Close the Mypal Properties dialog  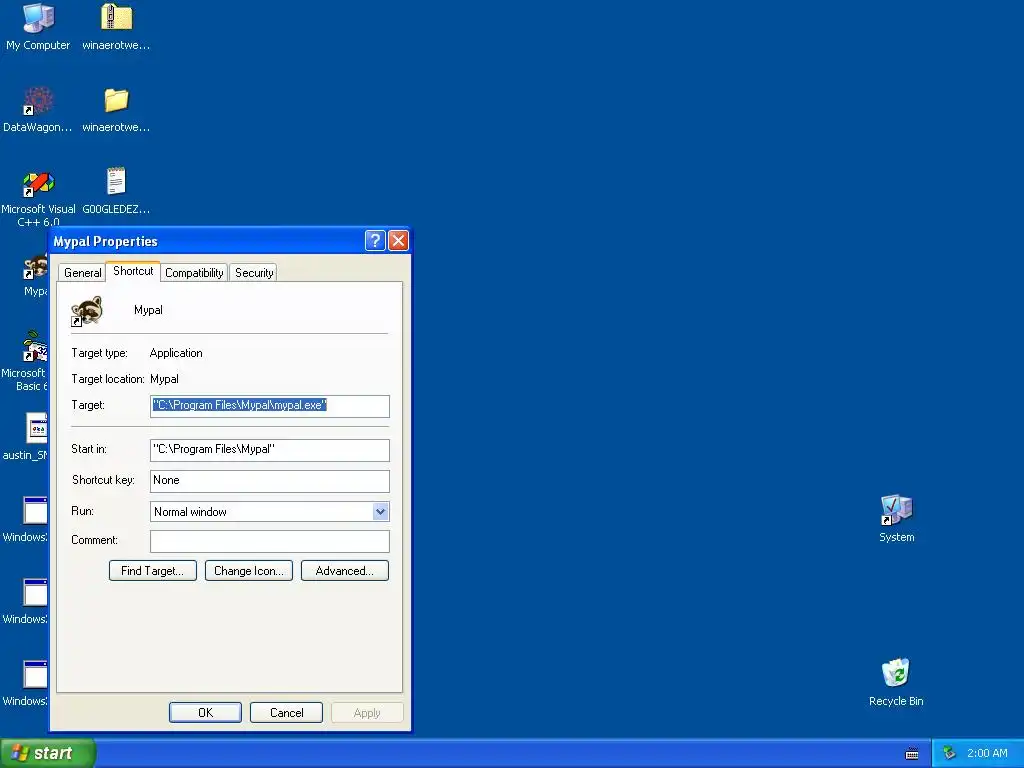pyautogui.click(x=398, y=241)
